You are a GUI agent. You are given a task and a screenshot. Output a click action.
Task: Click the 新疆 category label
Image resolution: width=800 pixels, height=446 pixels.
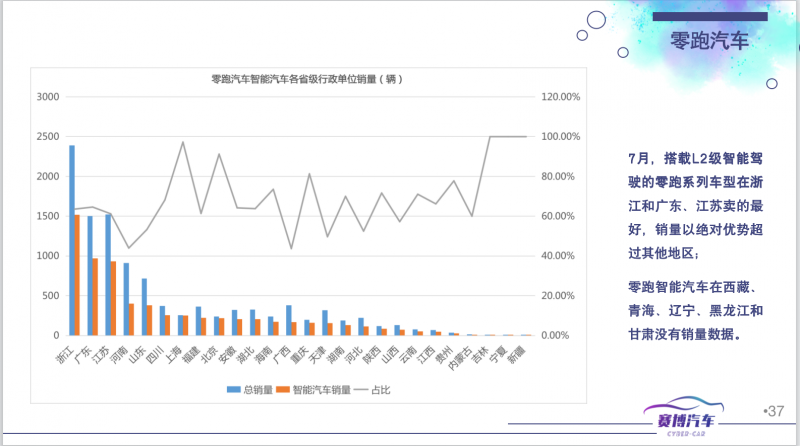point(516,354)
